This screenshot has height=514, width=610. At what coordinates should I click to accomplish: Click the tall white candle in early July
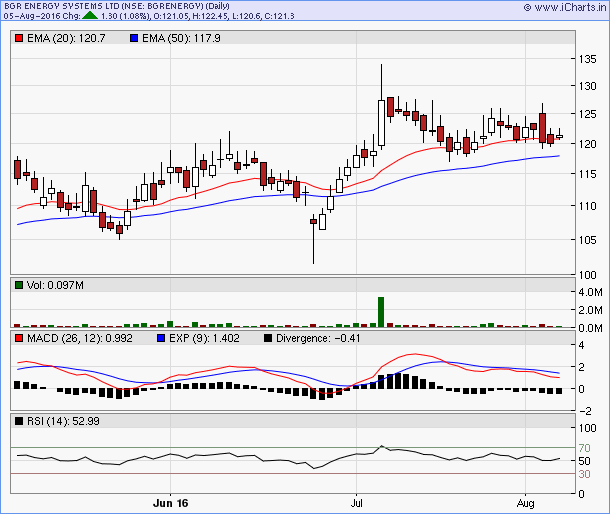pyautogui.click(x=381, y=123)
